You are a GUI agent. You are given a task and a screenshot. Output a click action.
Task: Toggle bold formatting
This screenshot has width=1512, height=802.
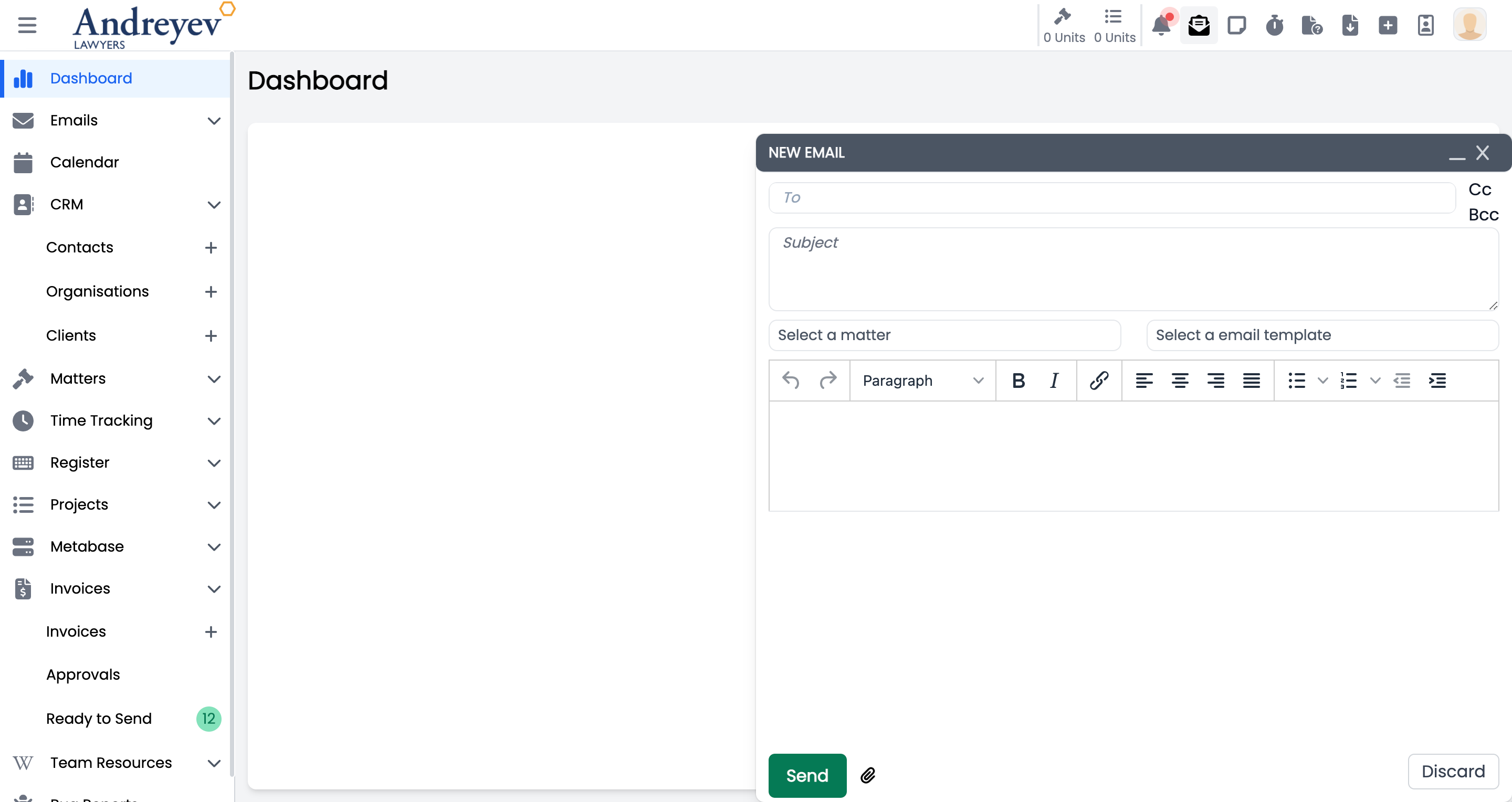[1018, 381]
